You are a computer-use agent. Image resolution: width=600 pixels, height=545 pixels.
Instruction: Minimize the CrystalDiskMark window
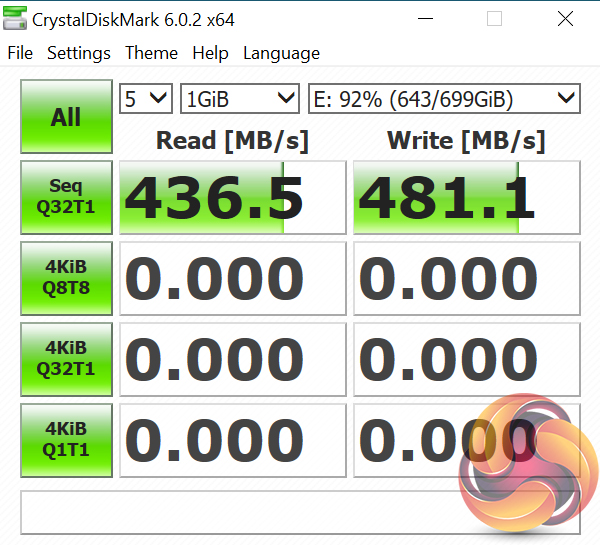(425, 18)
